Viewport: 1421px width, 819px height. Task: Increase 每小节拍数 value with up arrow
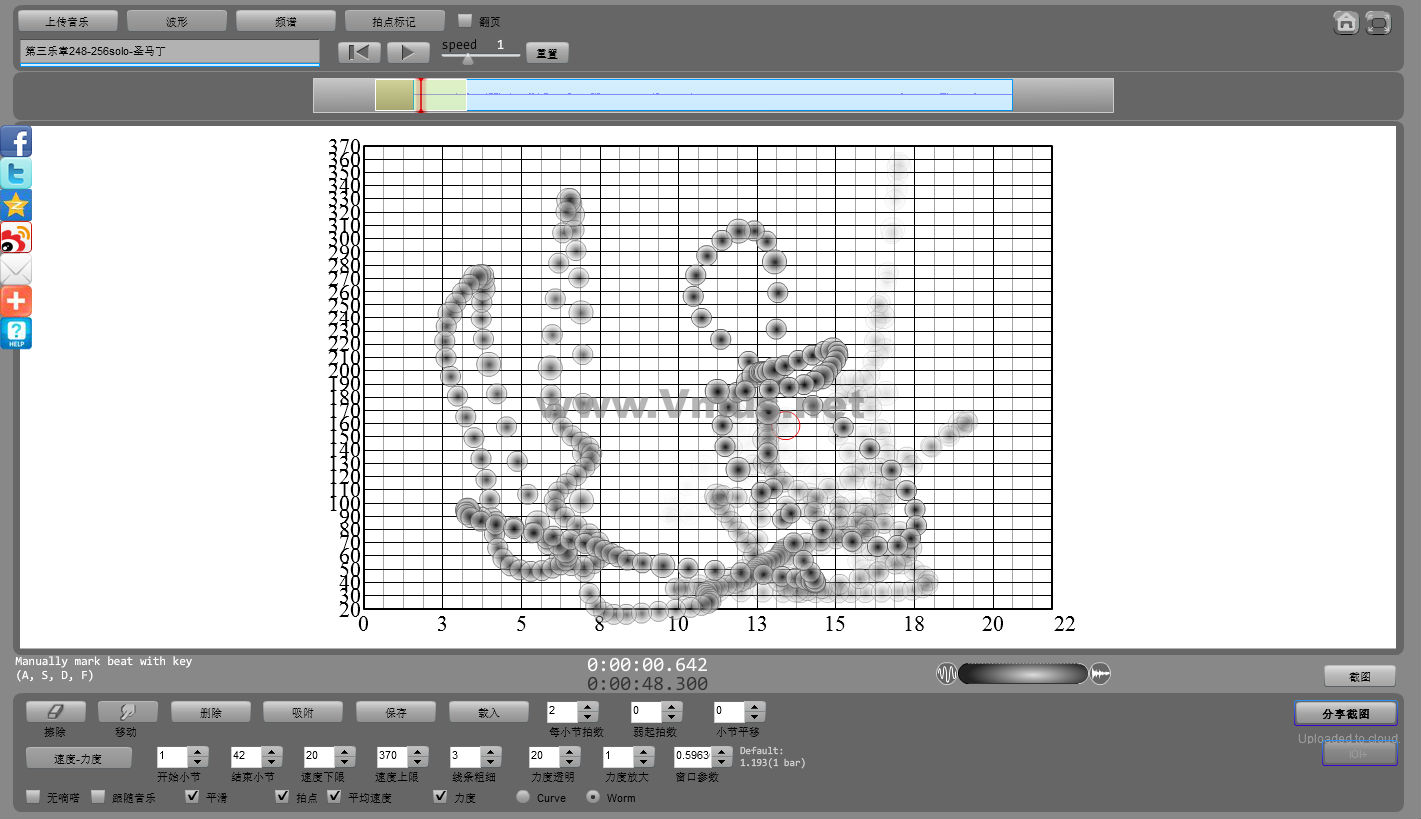588,707
